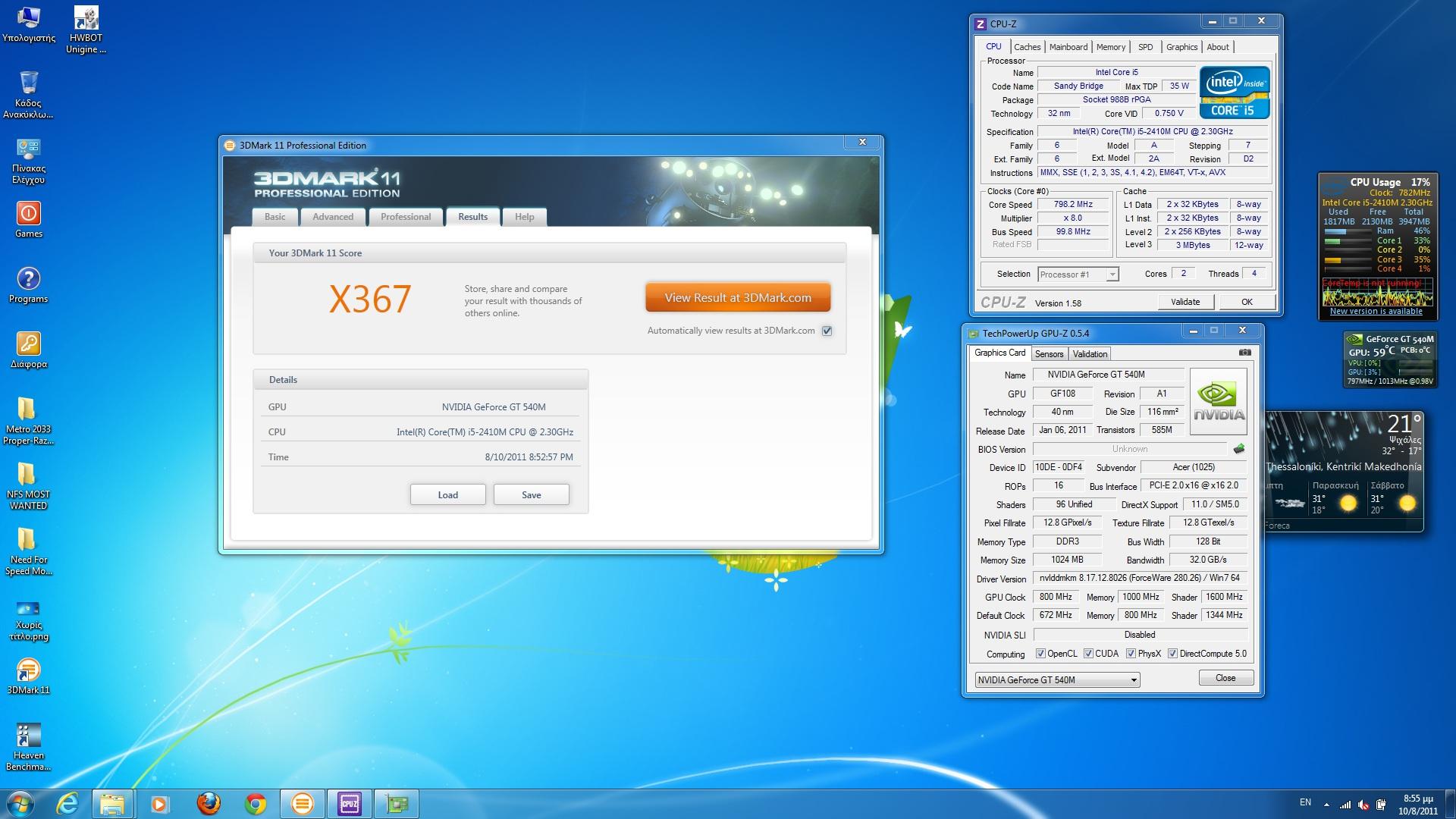This screenshot has width=1456, height=819.
Task: Click GPU-Z BIOS save chip icon
Action: tap(1239, 449)
